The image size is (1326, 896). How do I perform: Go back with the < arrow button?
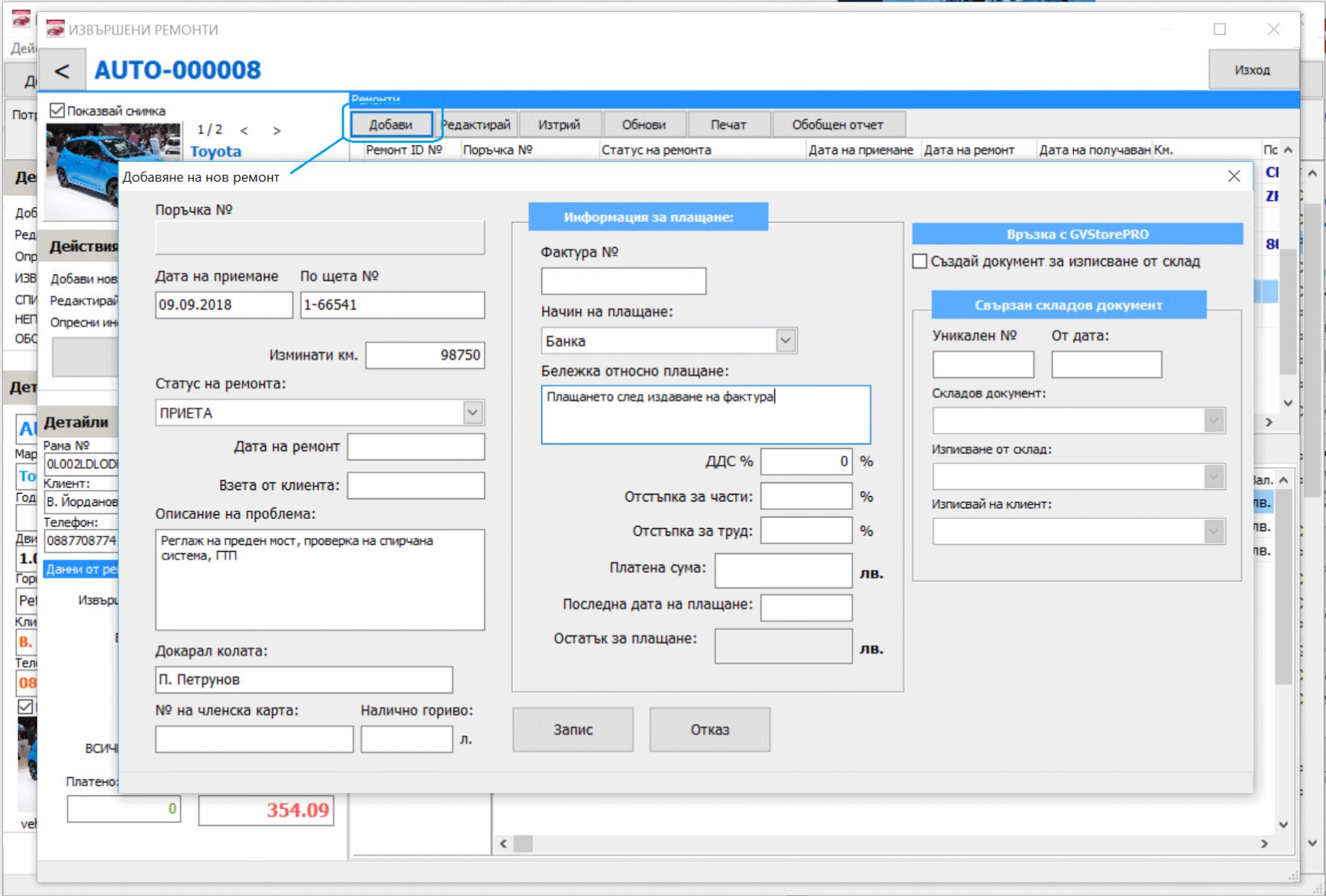(x=62, y=71)
